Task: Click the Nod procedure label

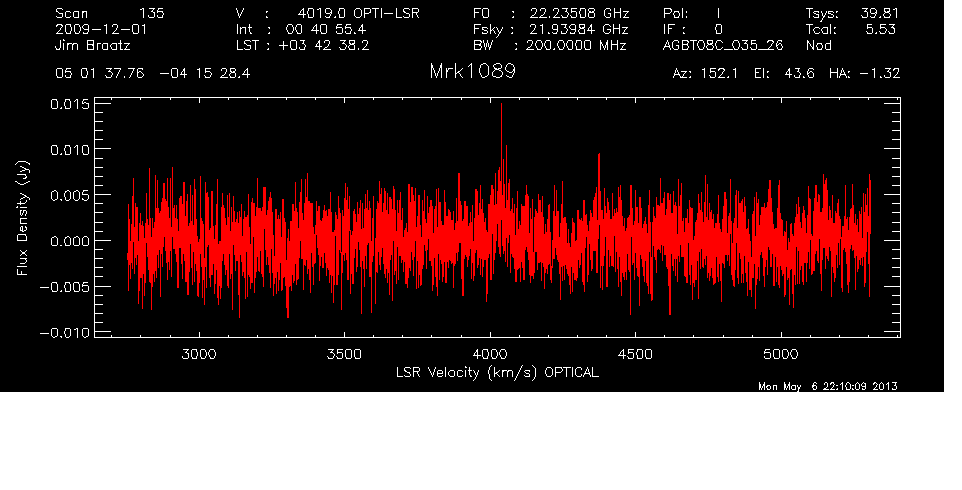Action: click(x=818, y=45)
